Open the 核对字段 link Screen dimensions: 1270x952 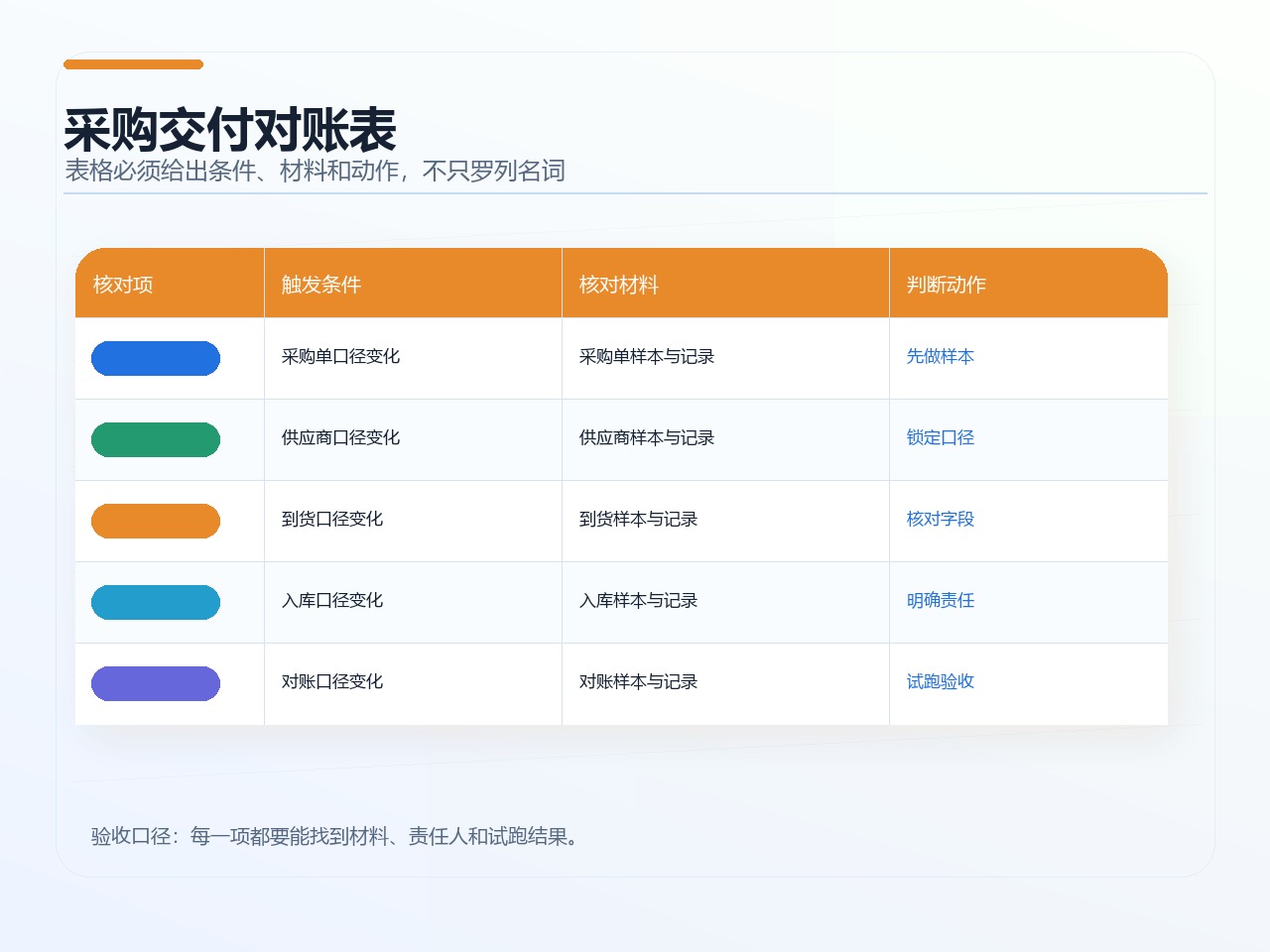(x=941, y=519)
